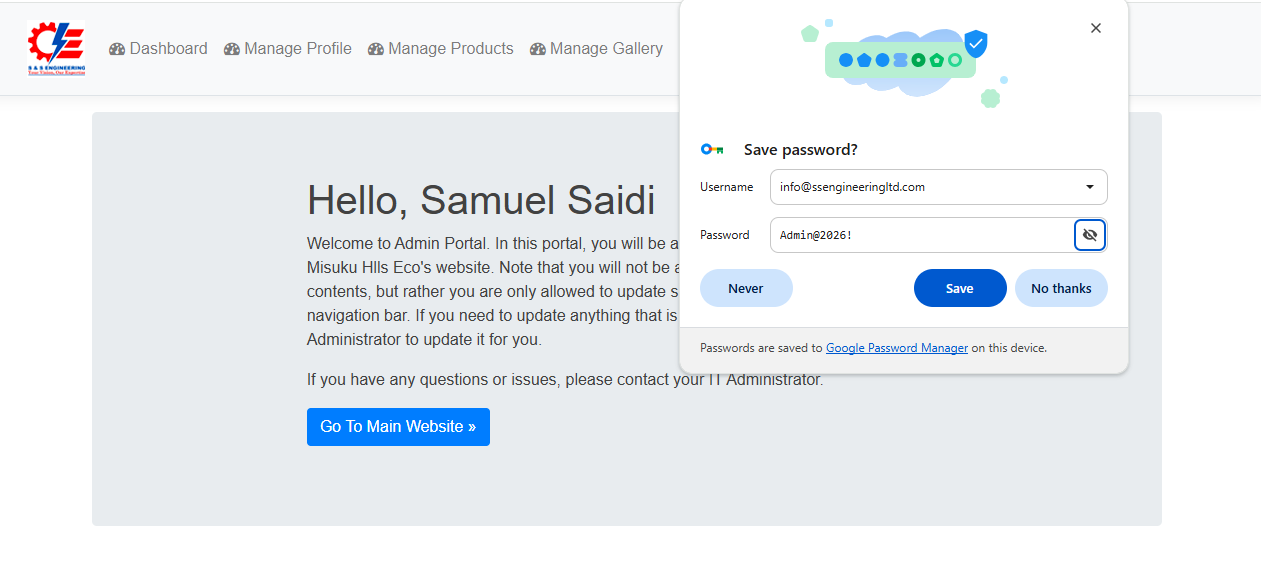Click the Save button

coord(960,288)
